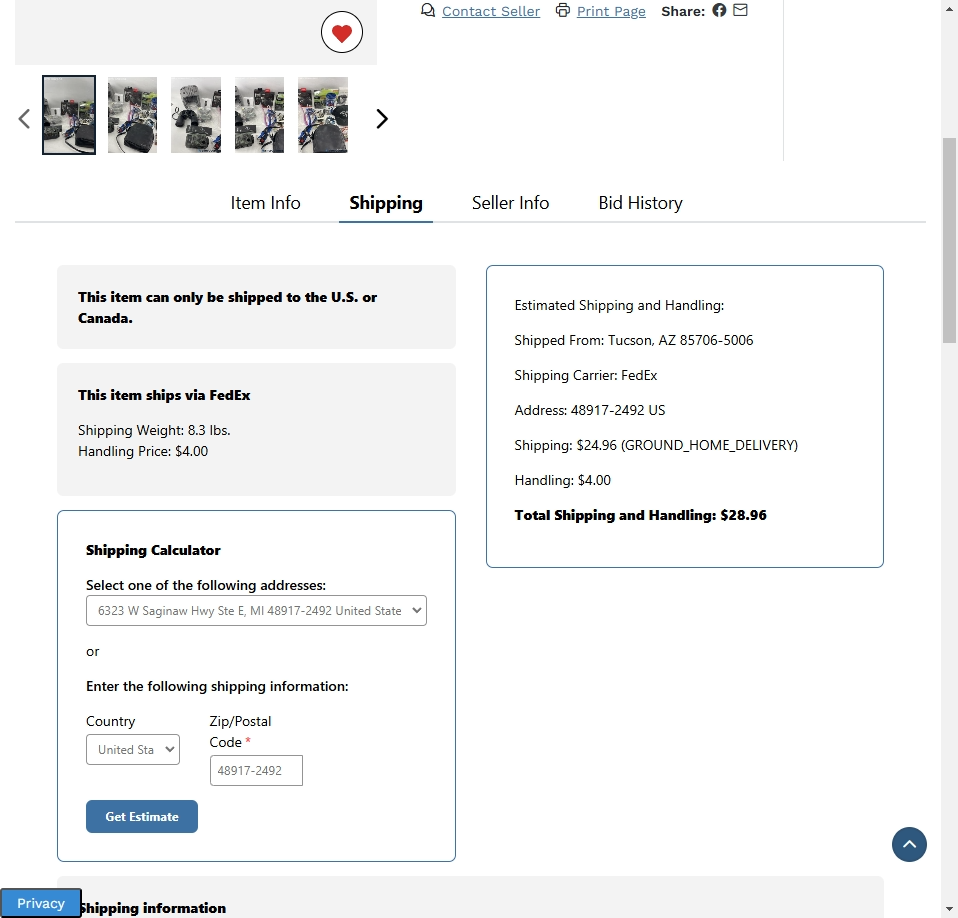Screen dimensions: 958x918
Task: Expand the Country dropdown
Action: coord(133,750)
